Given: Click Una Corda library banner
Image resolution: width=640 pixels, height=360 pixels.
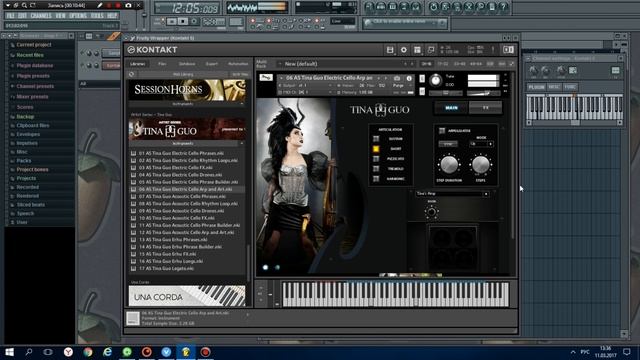Looking at the screenshot, I should pyautogui.click(x=187, y=296).
